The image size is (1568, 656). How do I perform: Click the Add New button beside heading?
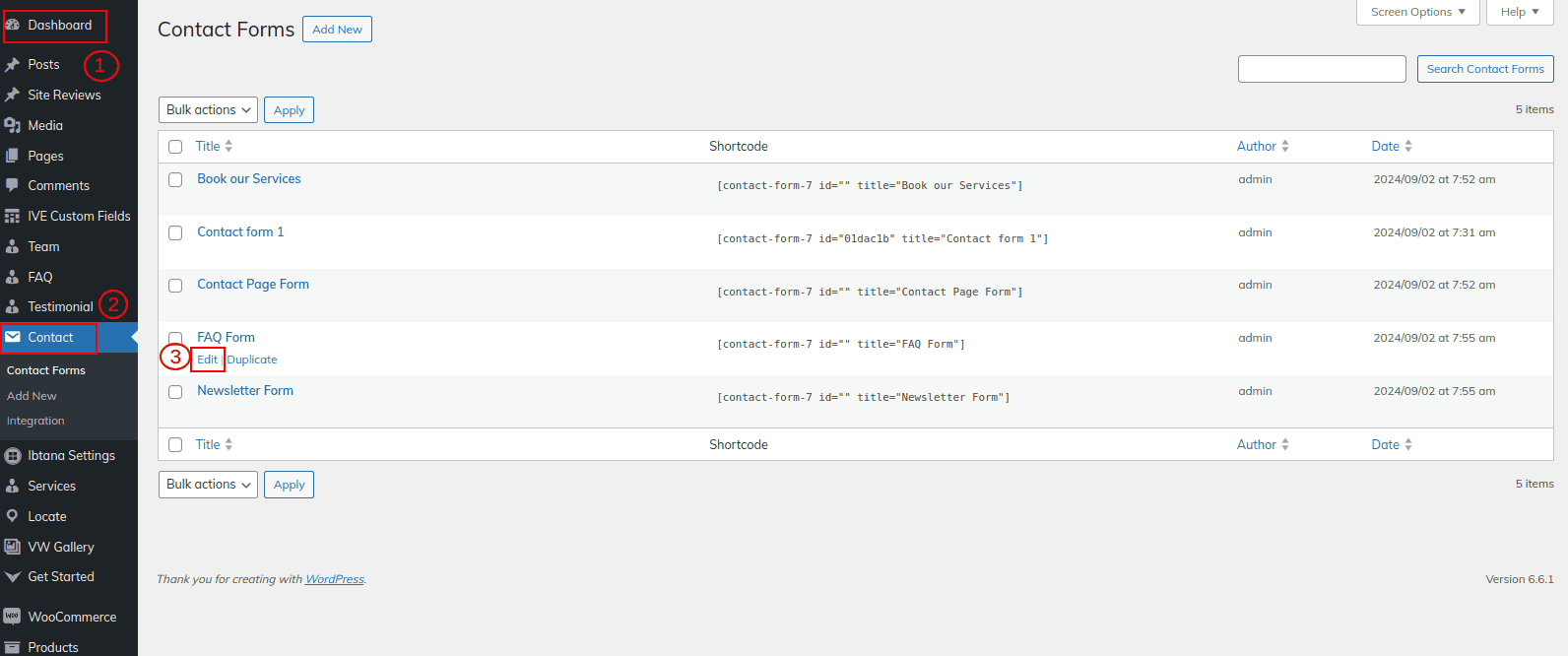337,30
